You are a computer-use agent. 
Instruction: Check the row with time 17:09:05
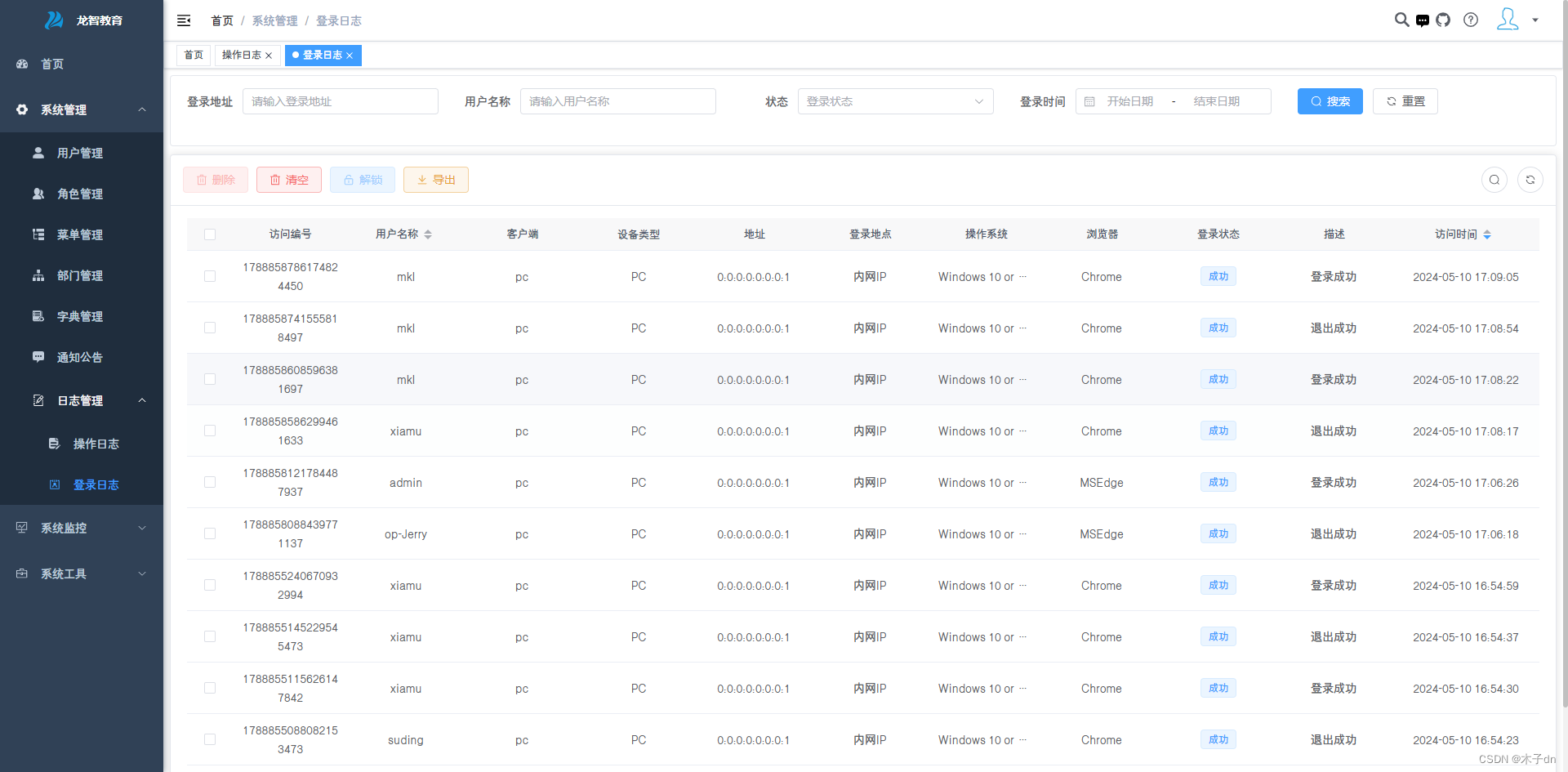[x=210, y=276]
